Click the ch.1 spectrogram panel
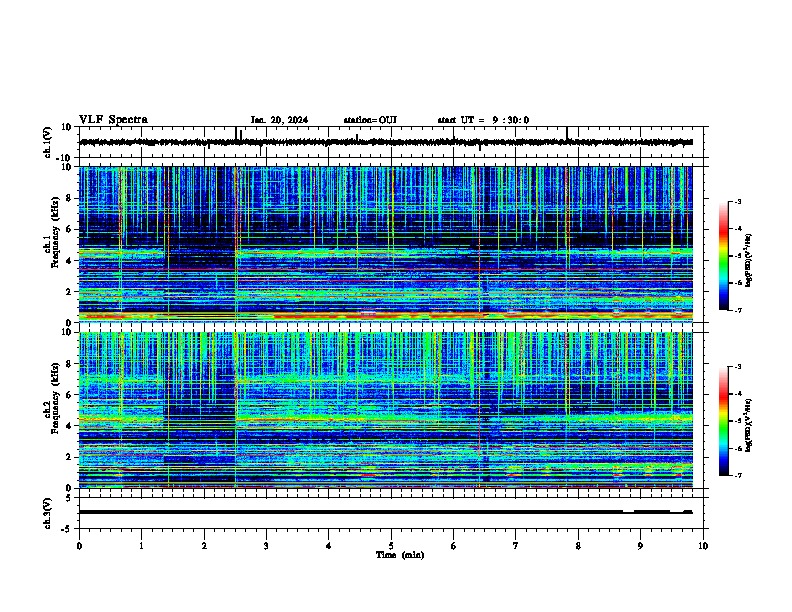 coord(393,244)
